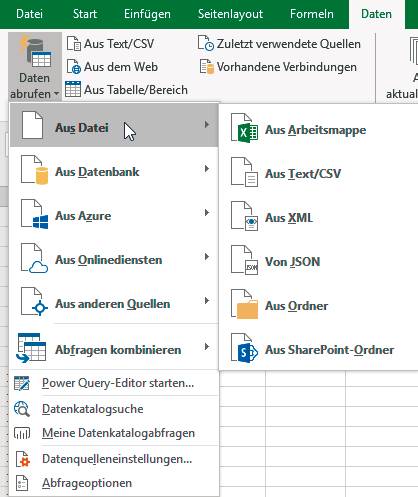Click the blank page icon for Aus Datei

[32, 125]
